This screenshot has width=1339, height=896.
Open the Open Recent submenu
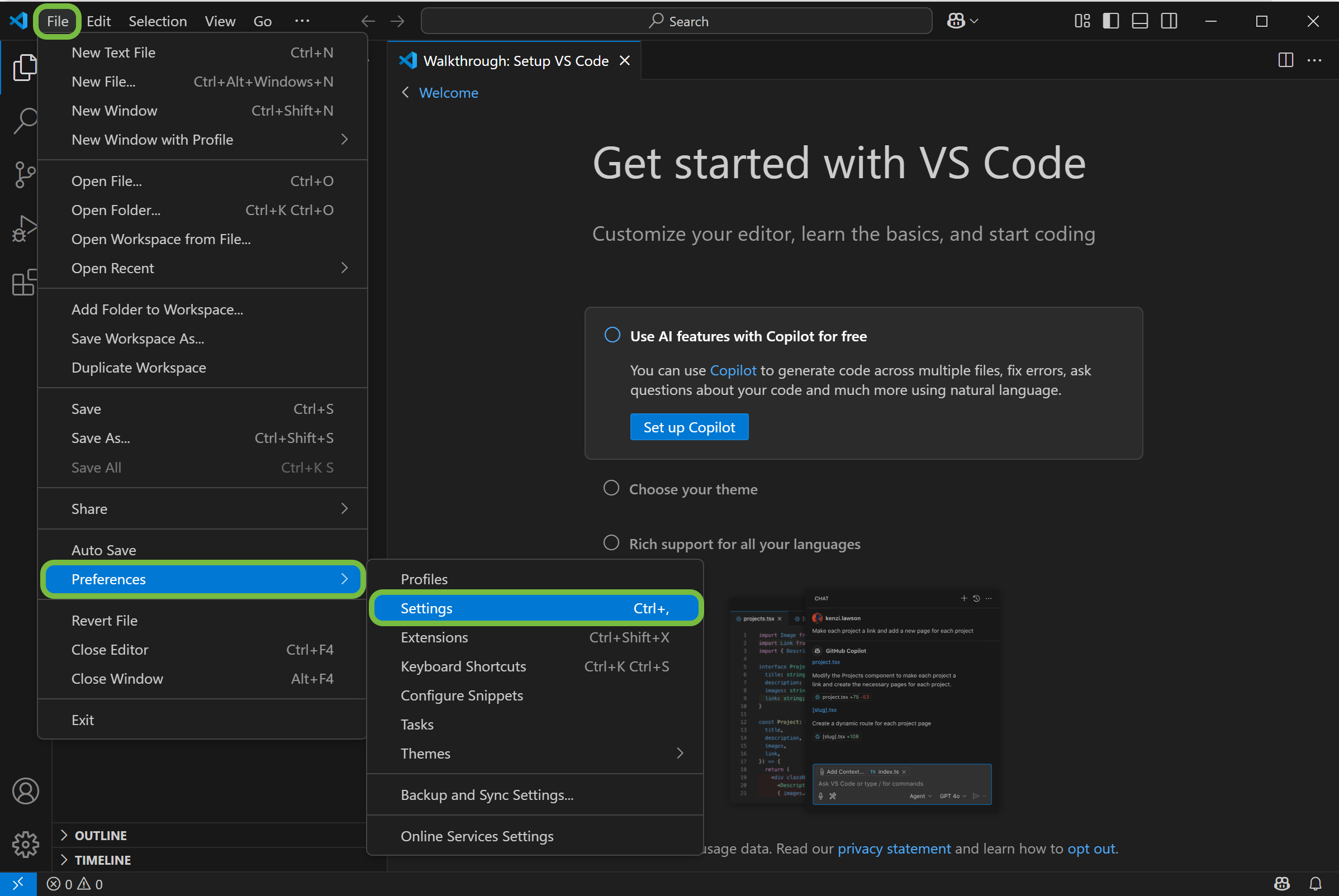coord(202,268)
